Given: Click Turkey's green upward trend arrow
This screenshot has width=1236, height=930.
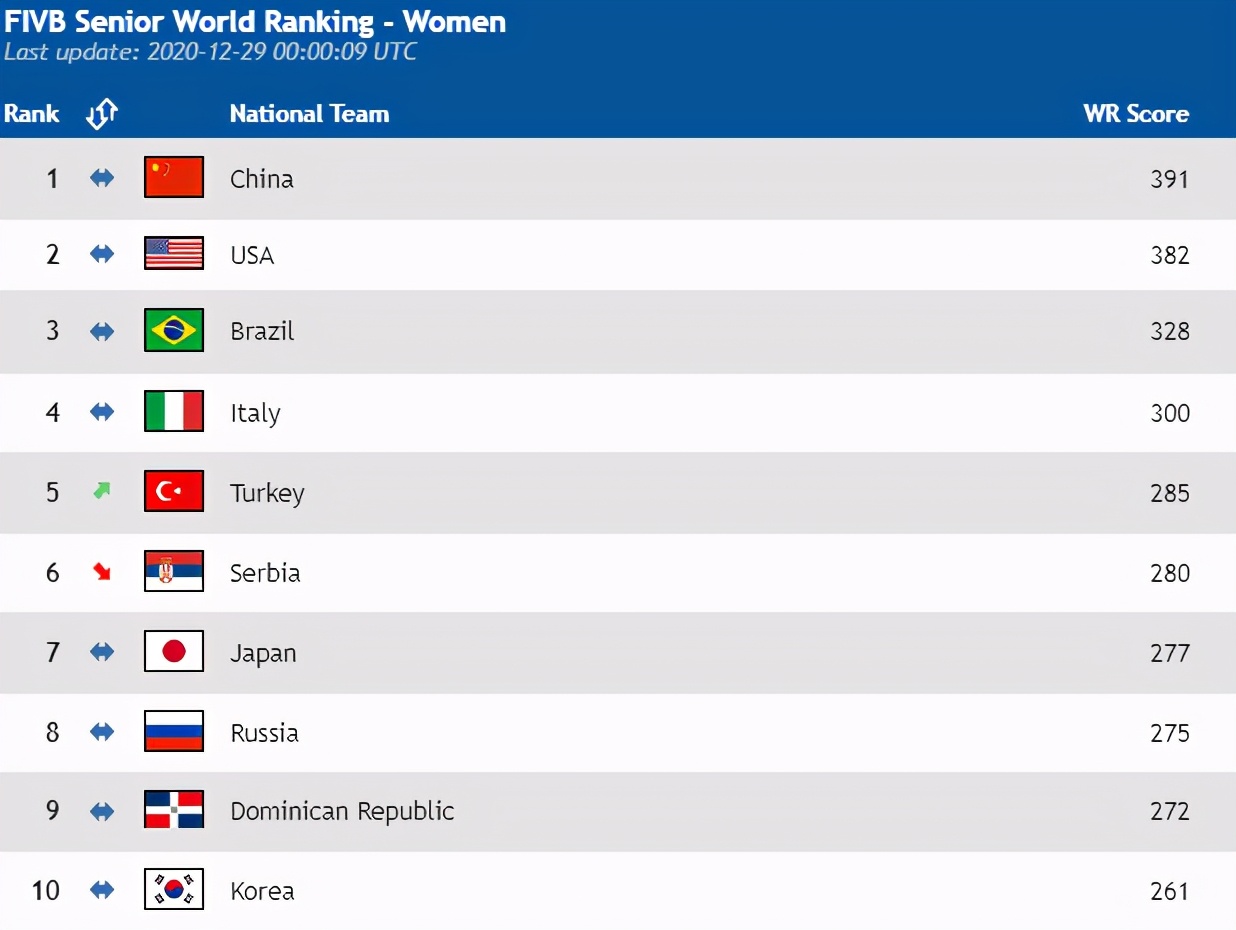Looking at the screenshot, I should [102, 491].
